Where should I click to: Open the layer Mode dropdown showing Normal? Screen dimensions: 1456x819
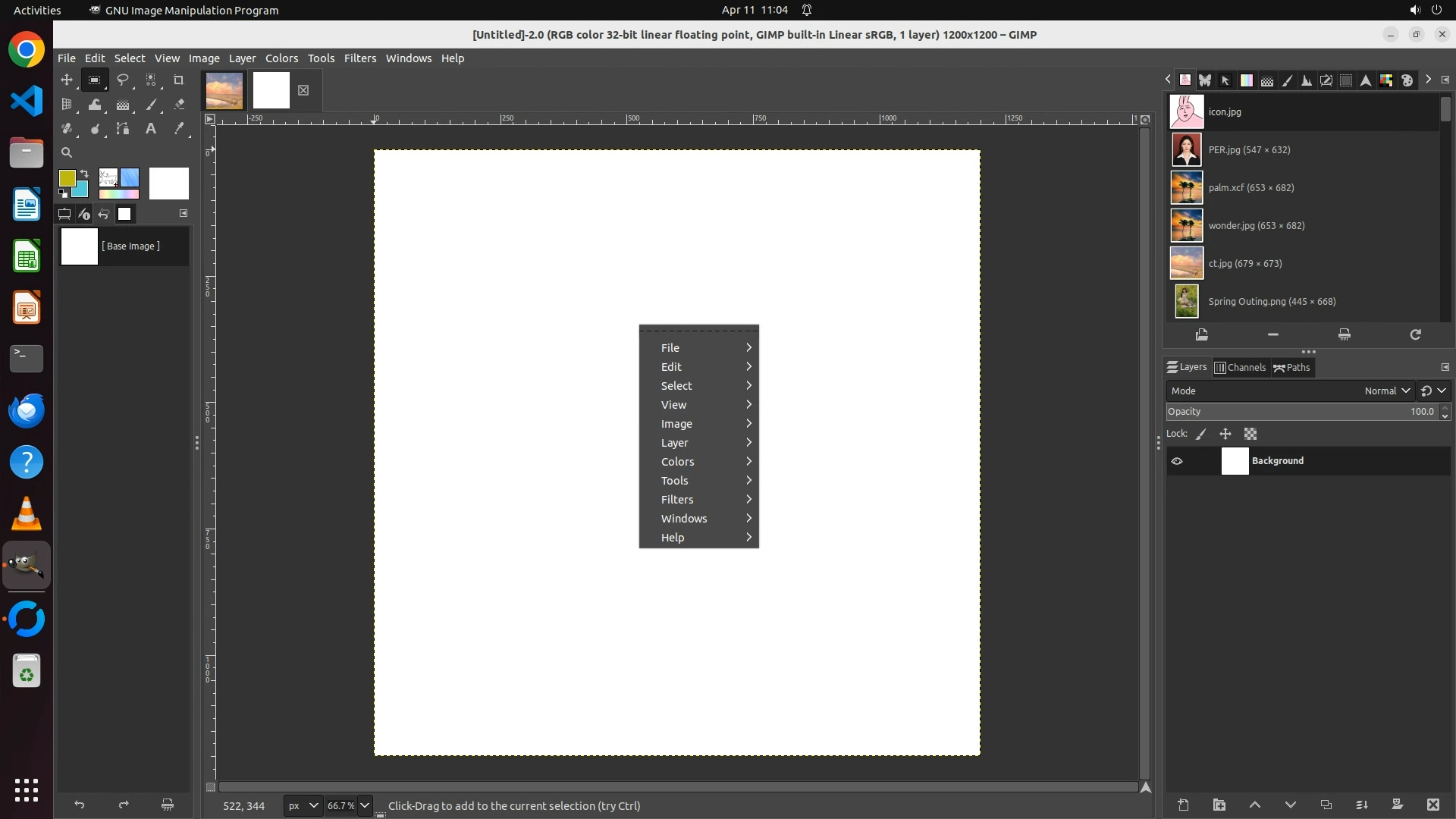coord(1386,391)
